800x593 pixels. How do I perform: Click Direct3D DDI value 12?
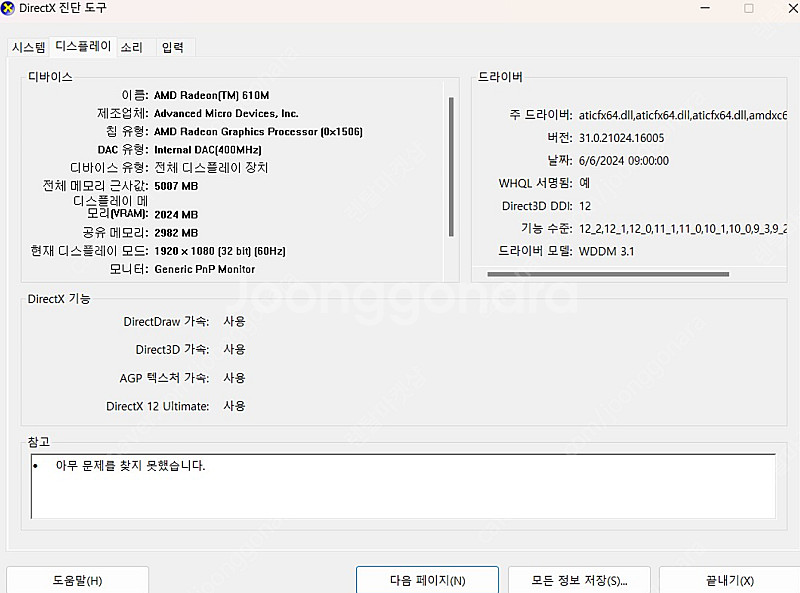coord(585,206)
